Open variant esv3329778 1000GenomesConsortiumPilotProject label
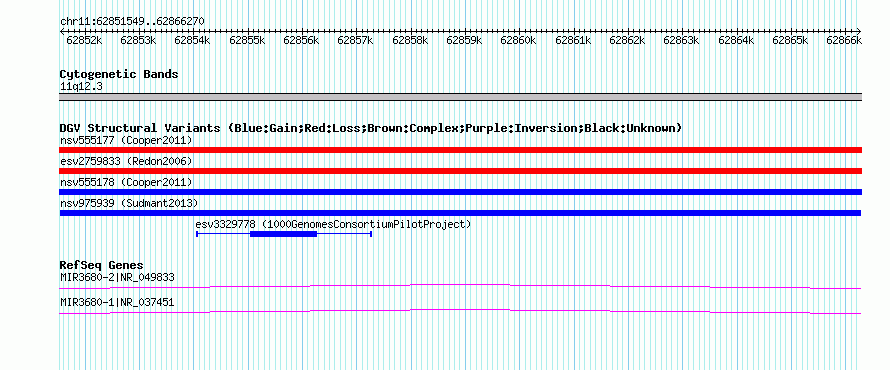The image size is (890, 370). pyautogui.click(x=333, y=224)
